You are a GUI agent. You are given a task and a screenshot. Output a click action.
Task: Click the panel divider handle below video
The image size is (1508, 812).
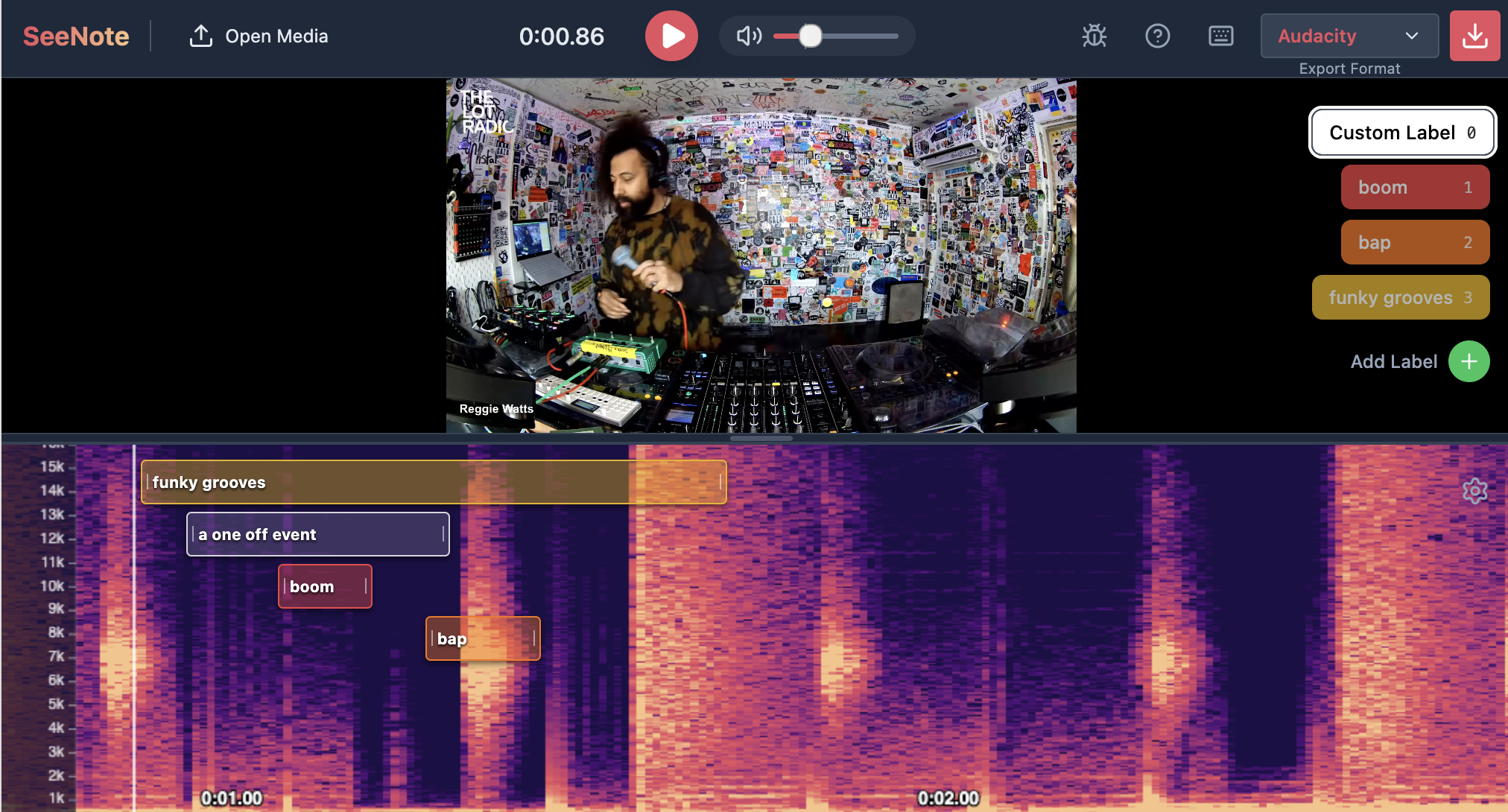click(761, 439)
